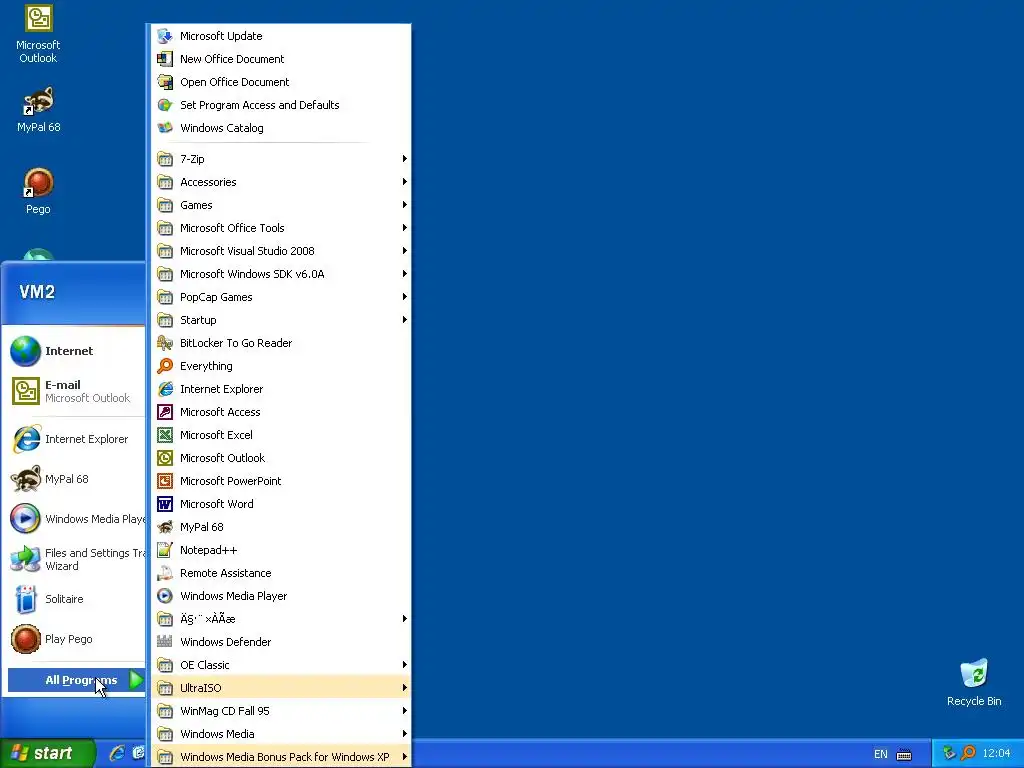1024x768 pixels.
Task: Open the WinMag CD Fall 95 submenu
Action: point(281,711)
